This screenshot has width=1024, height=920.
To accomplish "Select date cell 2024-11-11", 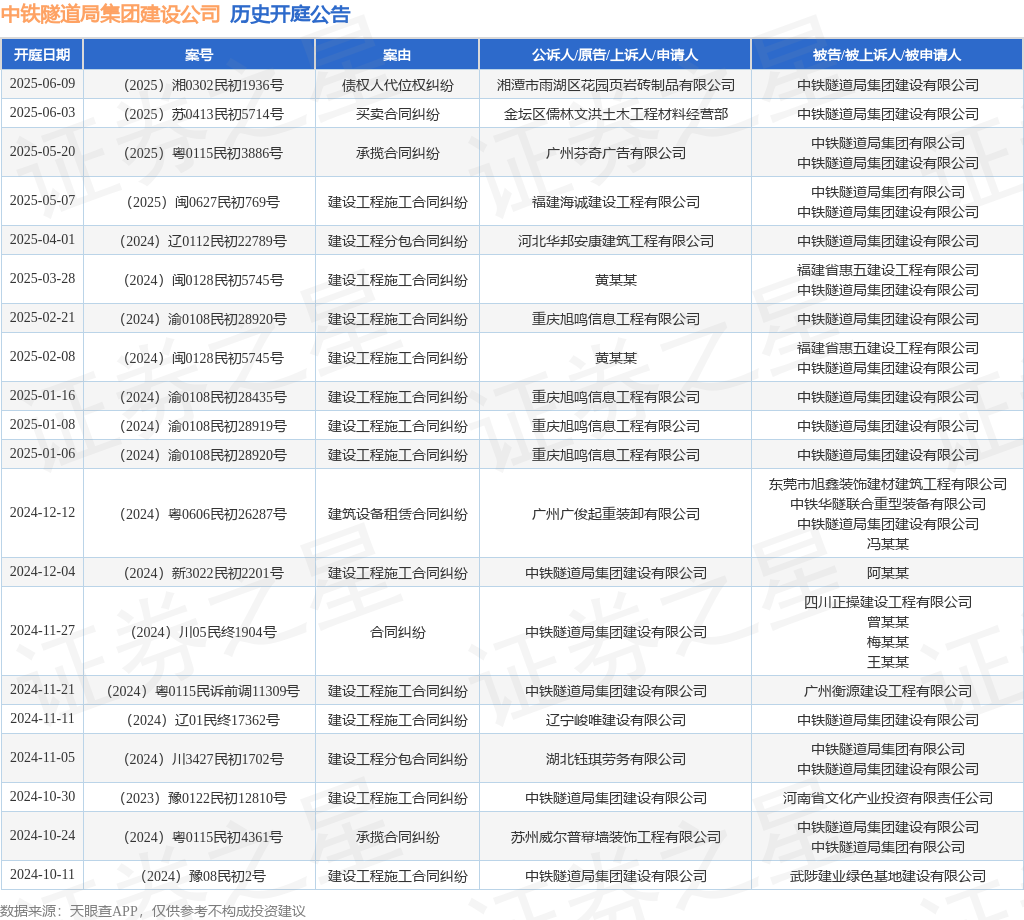I will (42, 719).
